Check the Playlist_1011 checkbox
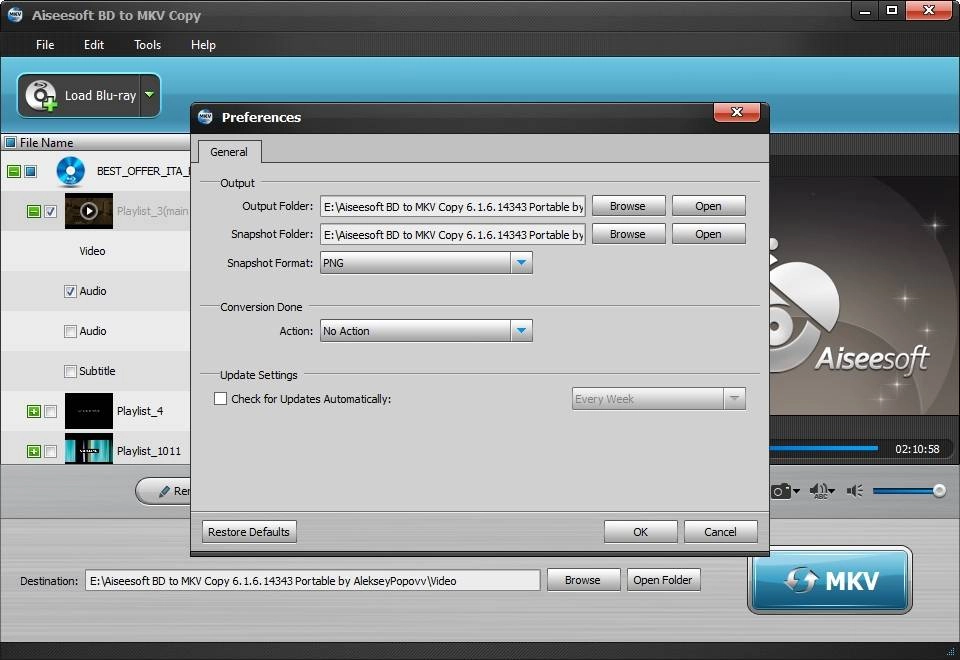The width and height of the screenshot is (960, 660). [x=51, y=451]
